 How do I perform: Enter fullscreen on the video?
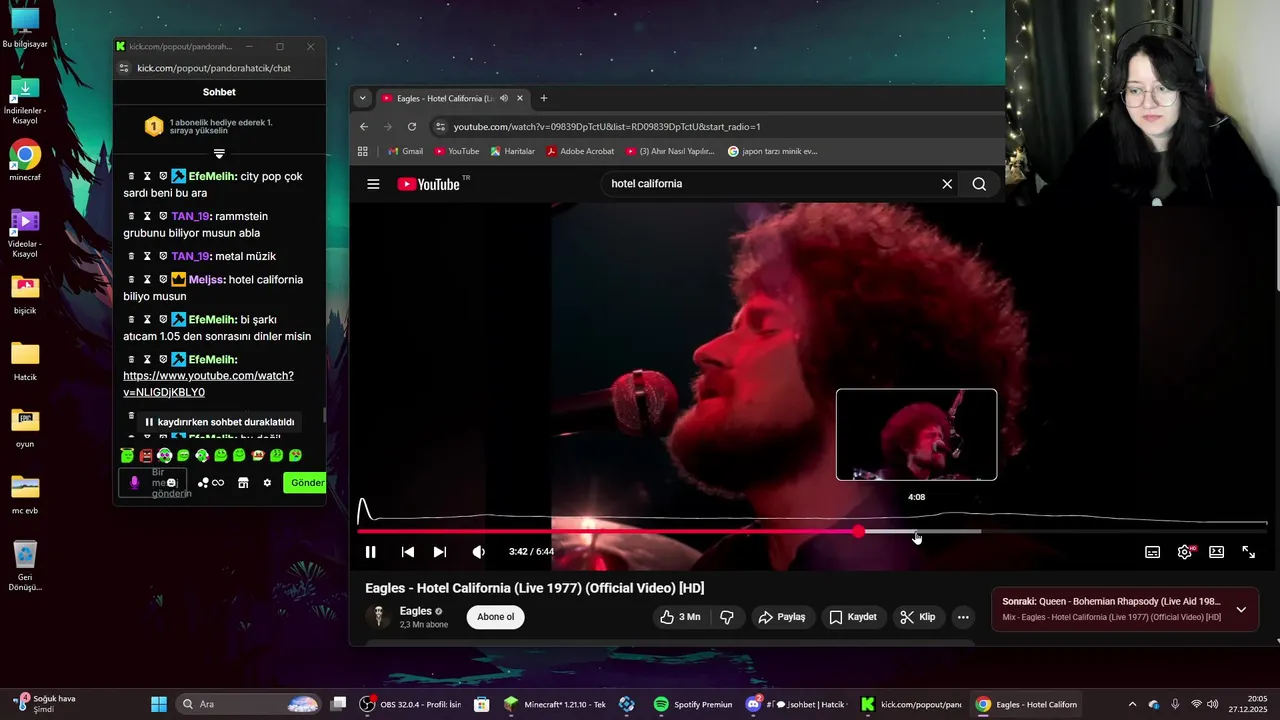tap(1248, 552)
